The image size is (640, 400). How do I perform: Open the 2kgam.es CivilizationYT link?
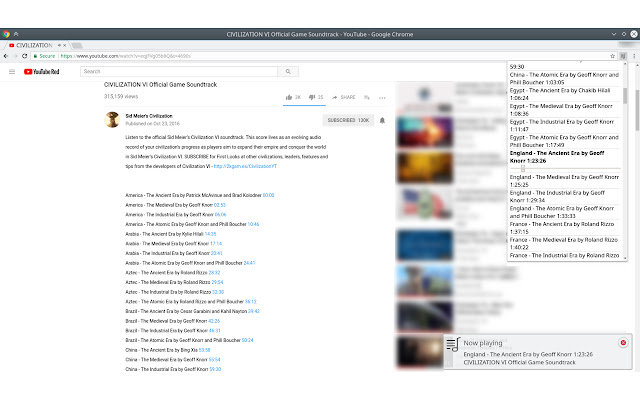tap(245, 166)
